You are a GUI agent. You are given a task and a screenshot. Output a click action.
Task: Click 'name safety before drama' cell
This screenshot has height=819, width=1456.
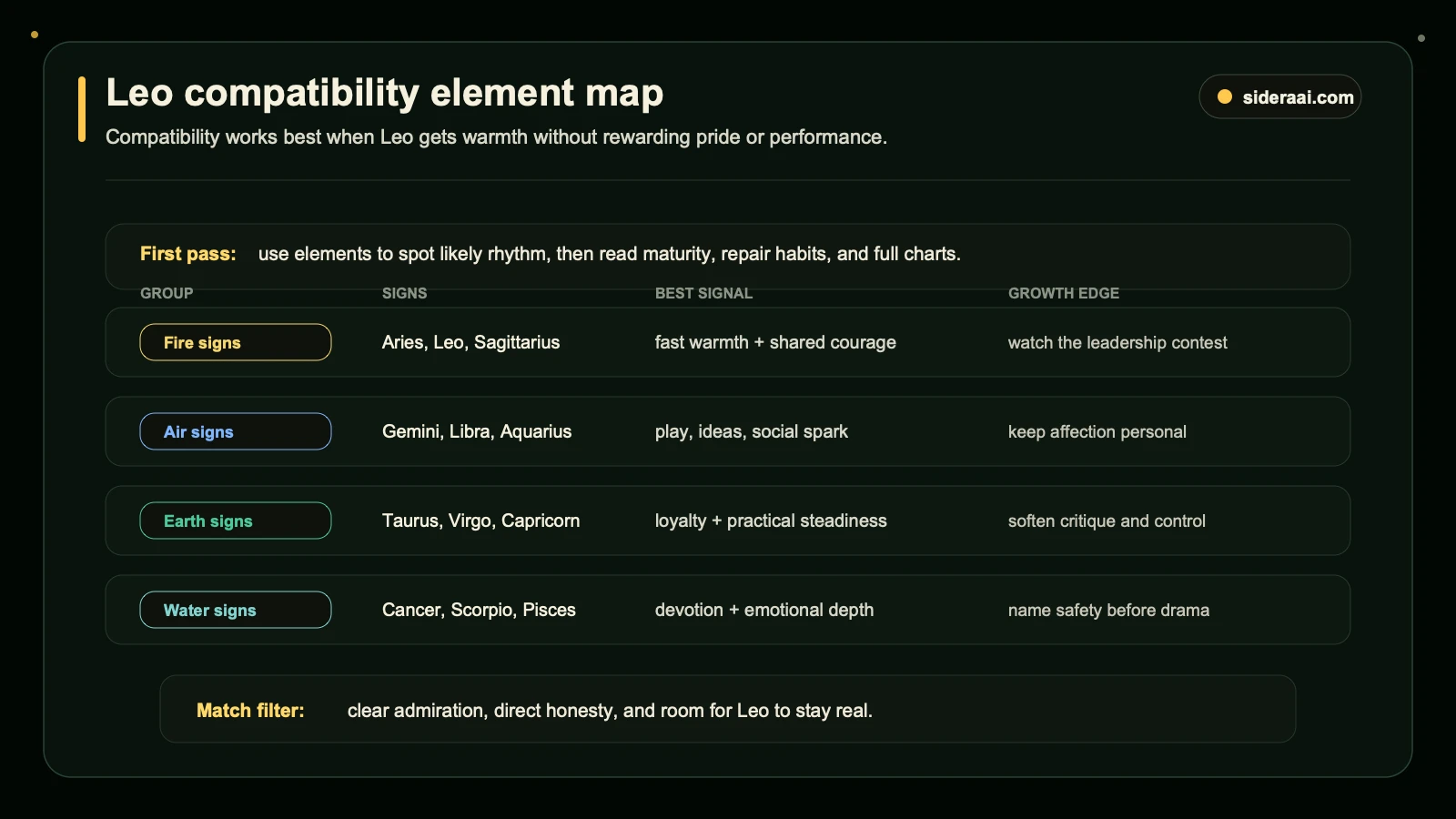click(1108, 610)
